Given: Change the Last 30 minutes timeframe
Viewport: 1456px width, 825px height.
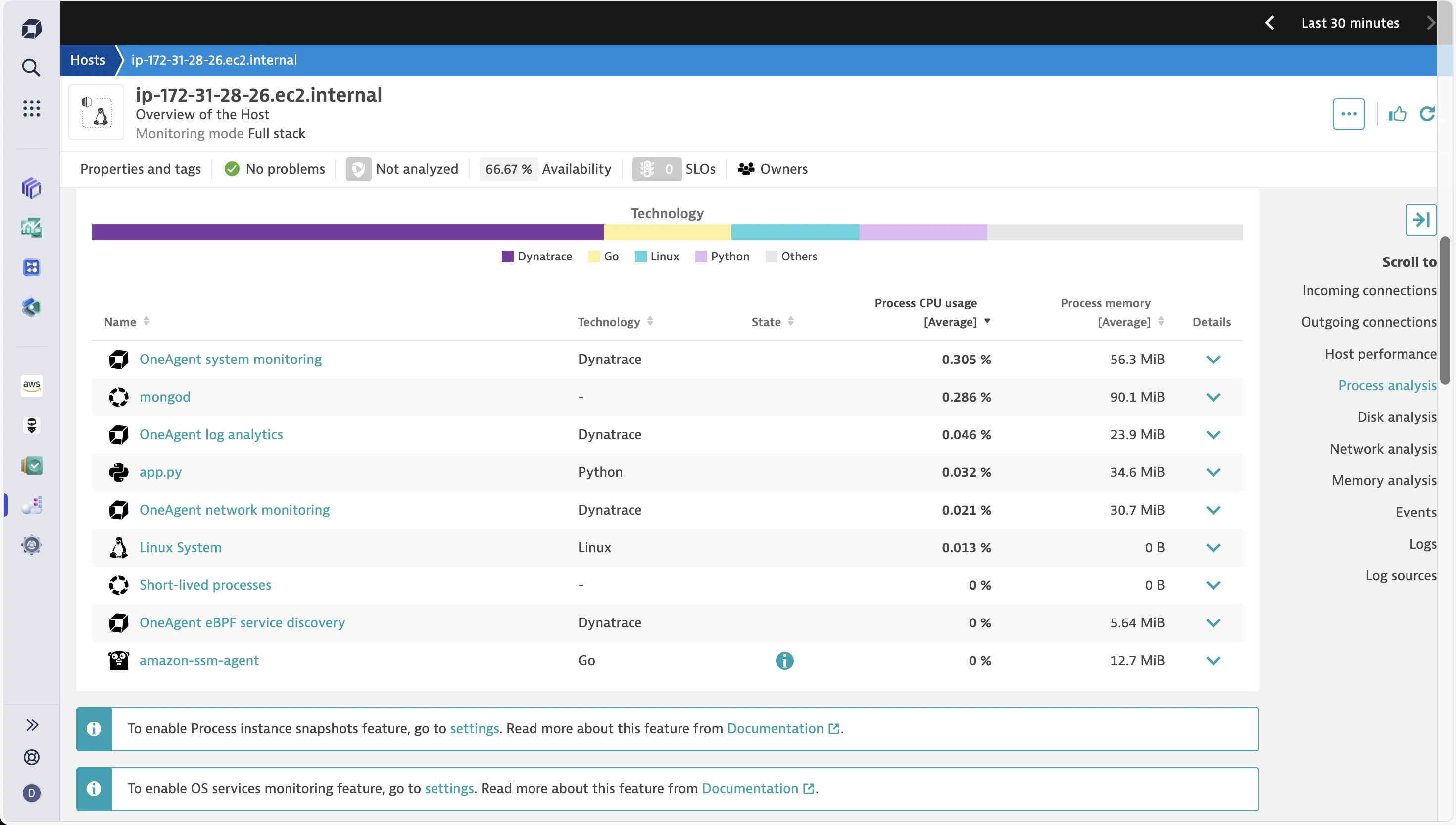Looking at the screenshot, I should tap(1350, 23).
